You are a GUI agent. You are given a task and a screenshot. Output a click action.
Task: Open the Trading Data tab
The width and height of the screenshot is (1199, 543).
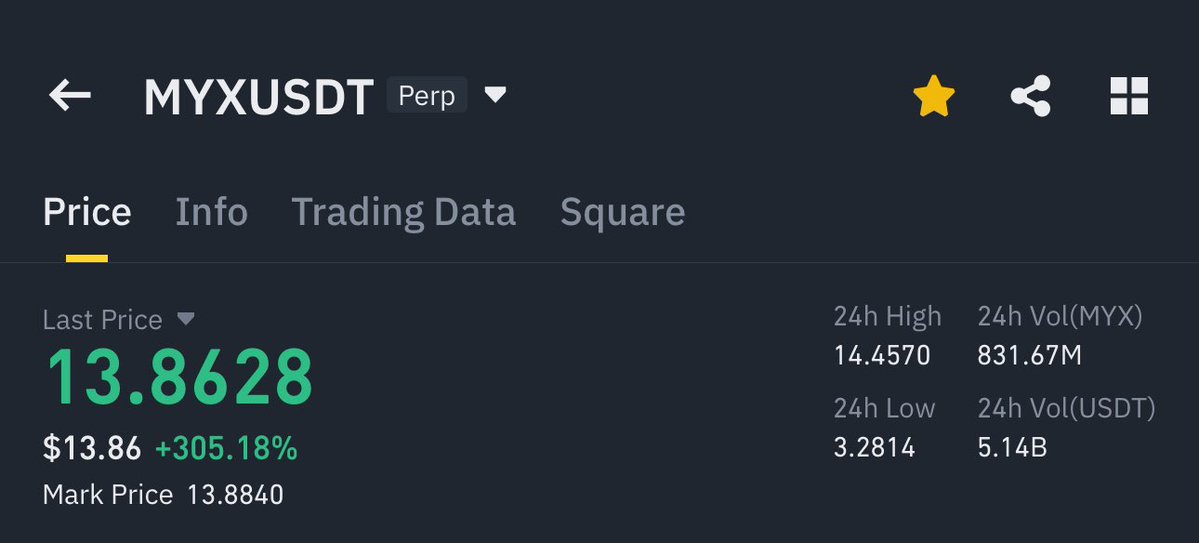tap(404, 212)
